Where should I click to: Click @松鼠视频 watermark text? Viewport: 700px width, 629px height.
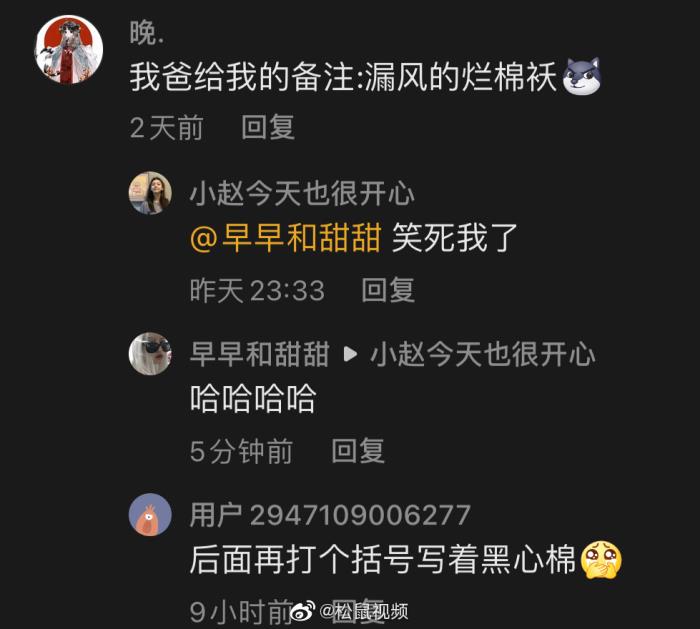pos(364,611)
